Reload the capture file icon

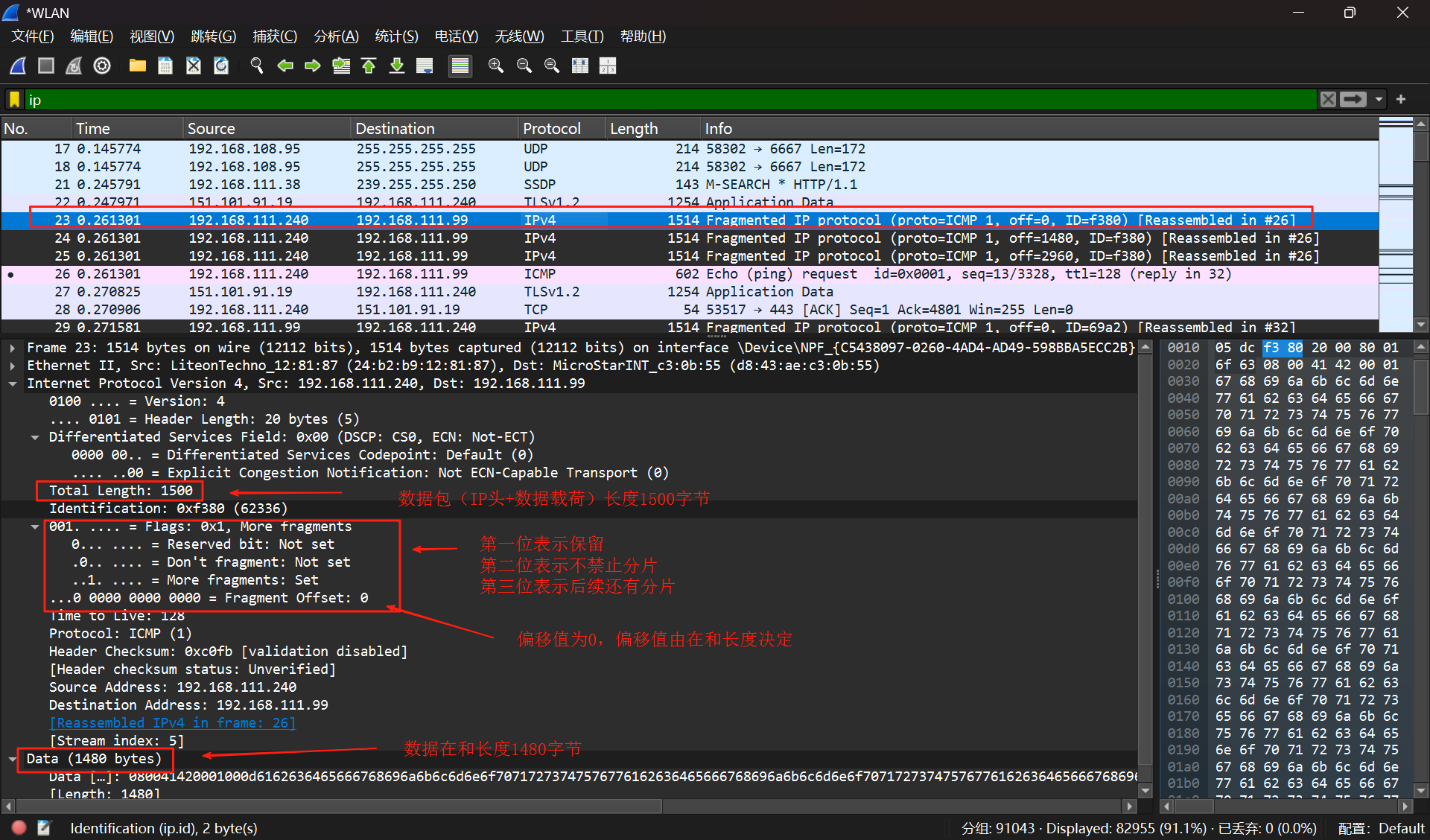coord(221,66)
